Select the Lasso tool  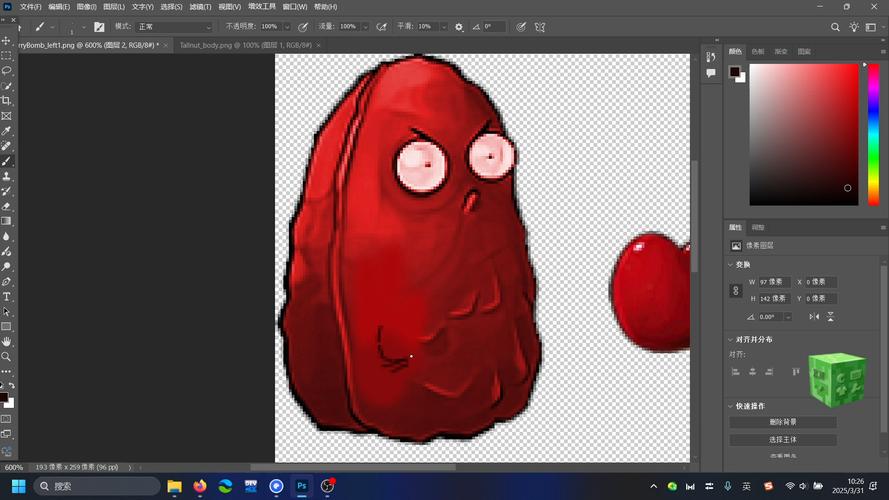[x=6, y=71]
